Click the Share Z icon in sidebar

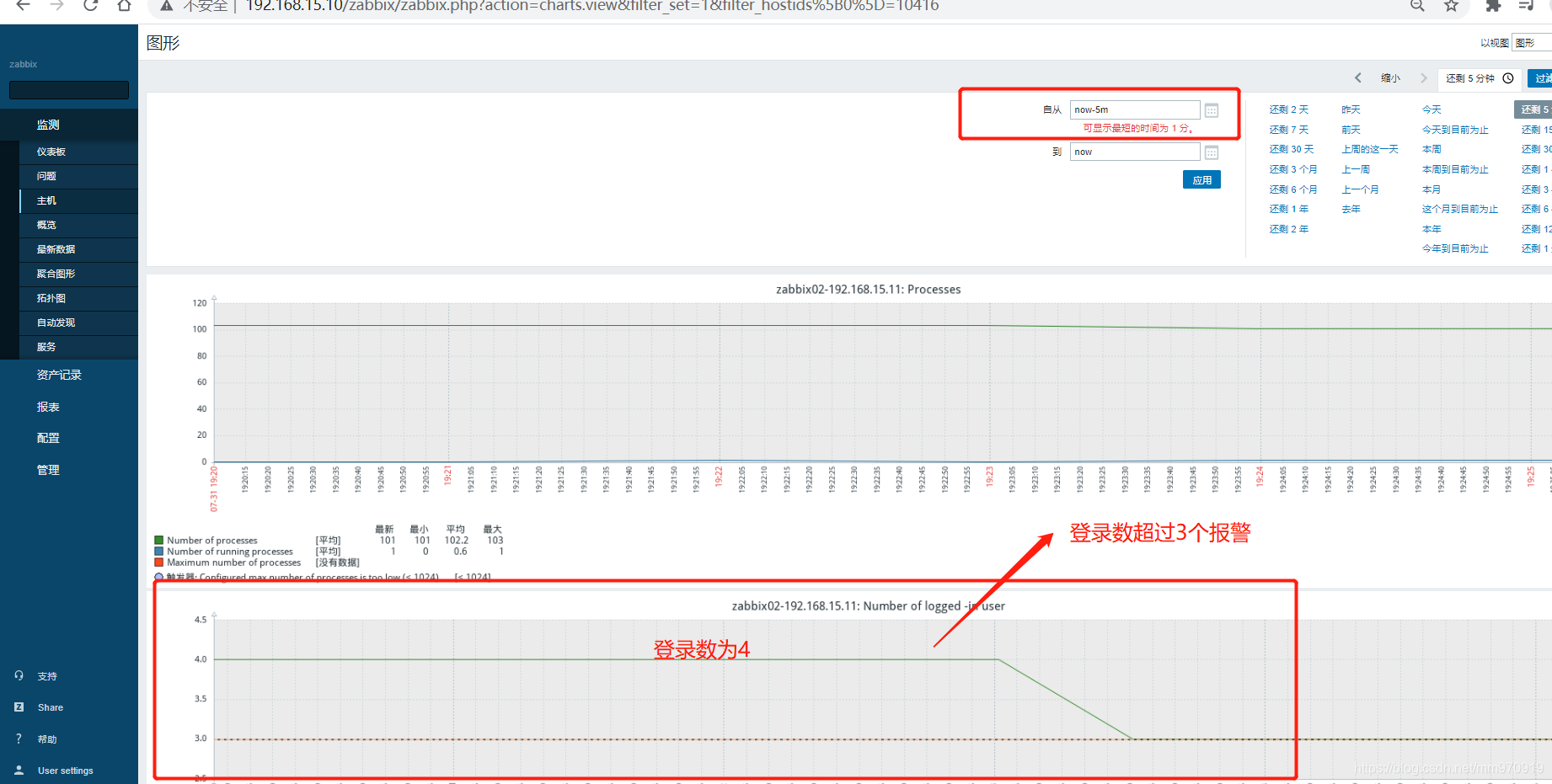(19, 707)
